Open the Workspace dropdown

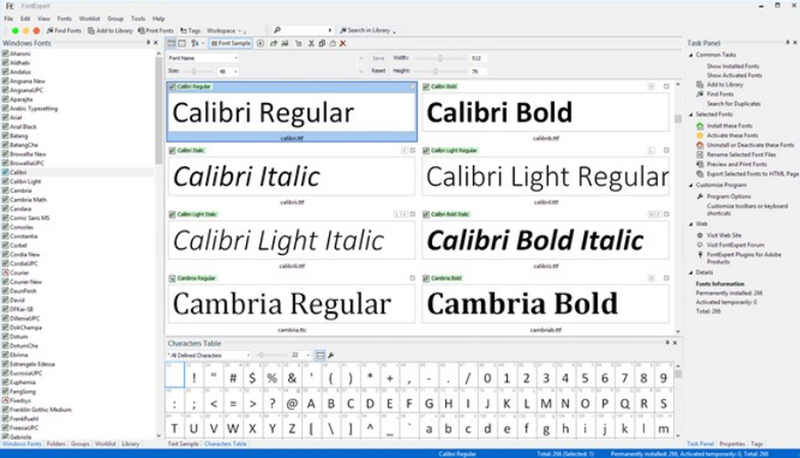pos(224,31)
